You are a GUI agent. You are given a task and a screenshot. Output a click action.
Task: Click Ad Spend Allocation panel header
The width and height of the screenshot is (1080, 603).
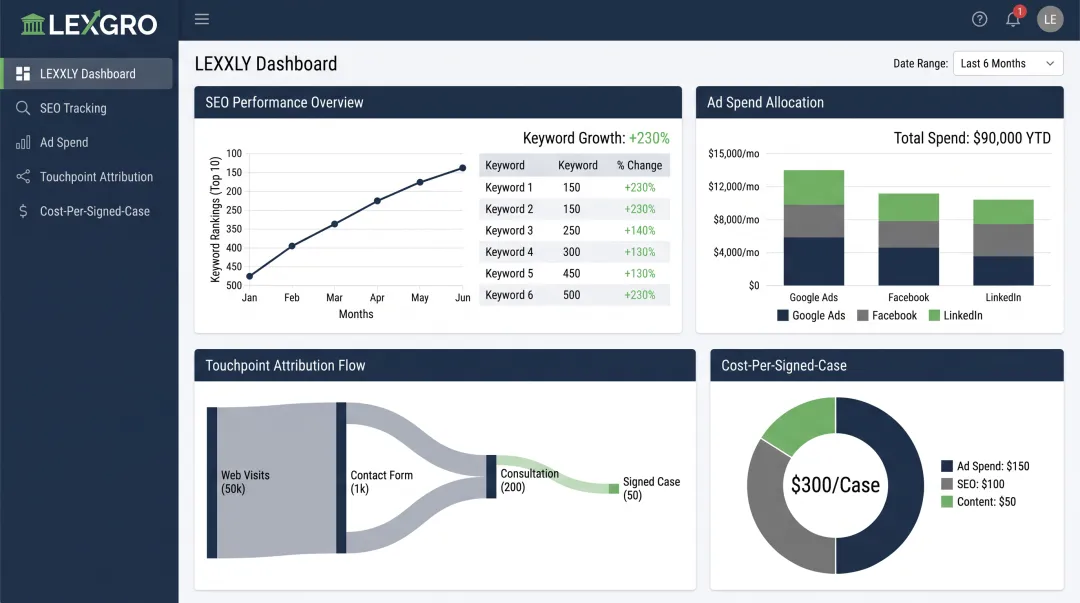pos(880,102)
